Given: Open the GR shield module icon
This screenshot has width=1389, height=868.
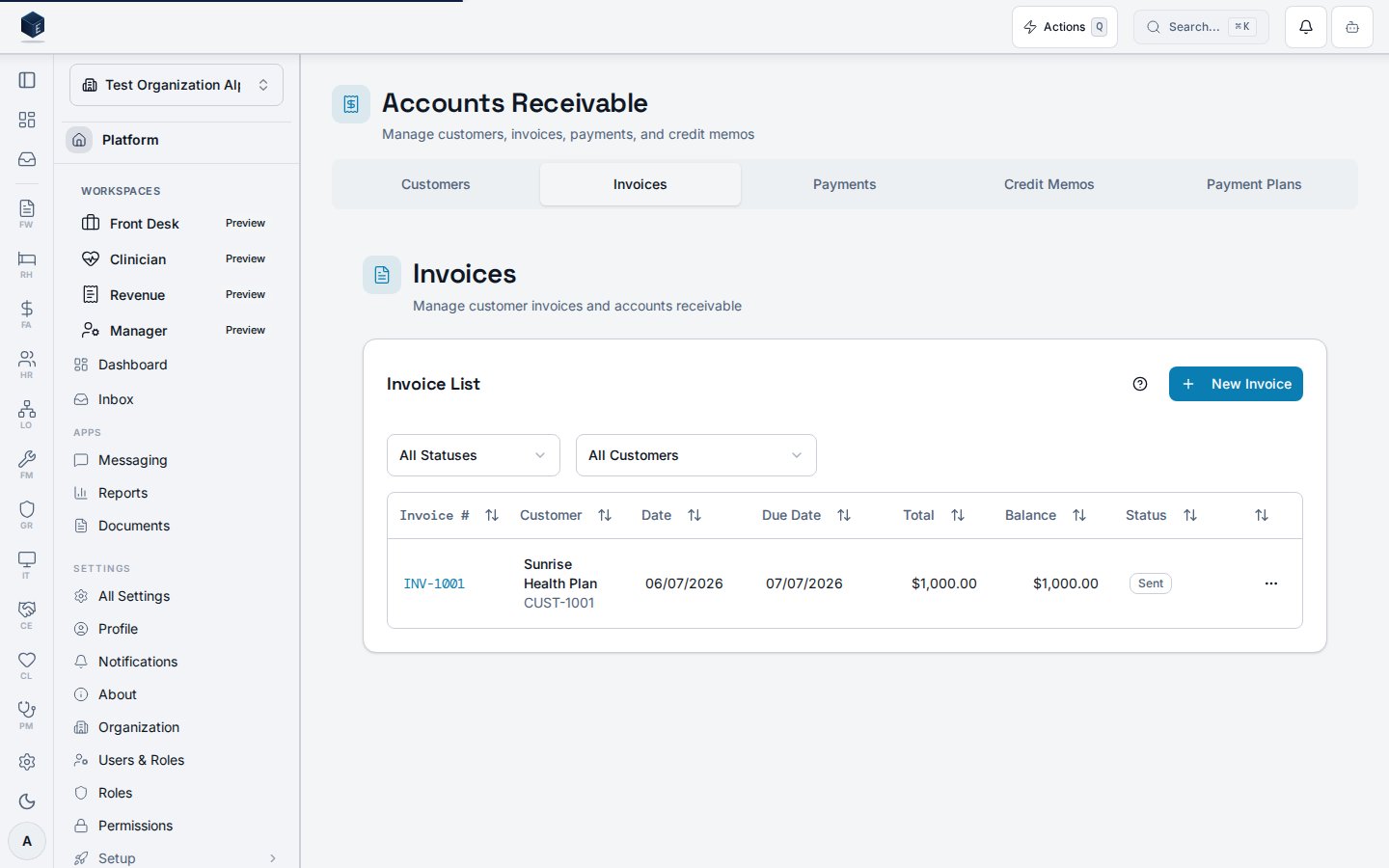Looking at the screenshot, I should (27, 514).
